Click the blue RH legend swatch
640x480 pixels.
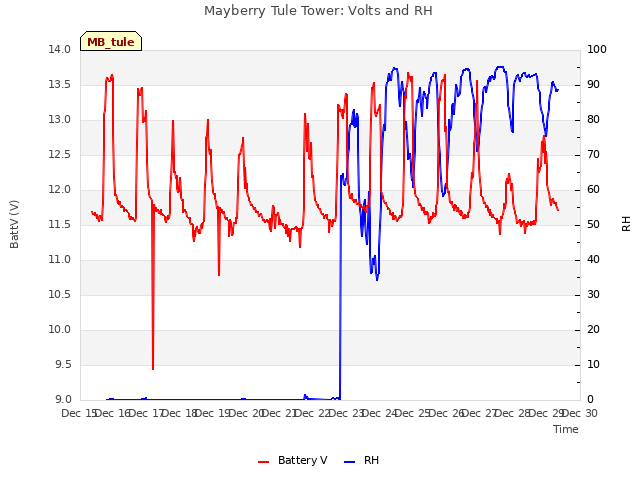tap(350, 462)
